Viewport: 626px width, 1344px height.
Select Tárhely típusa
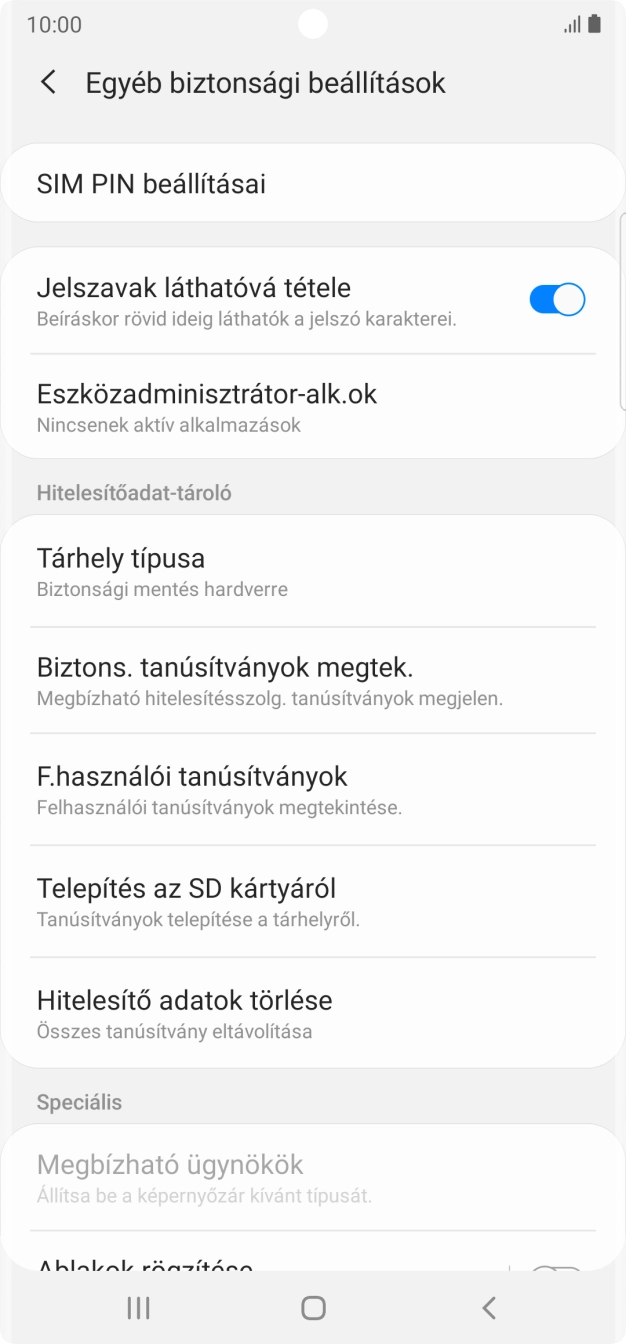(313, 570)
